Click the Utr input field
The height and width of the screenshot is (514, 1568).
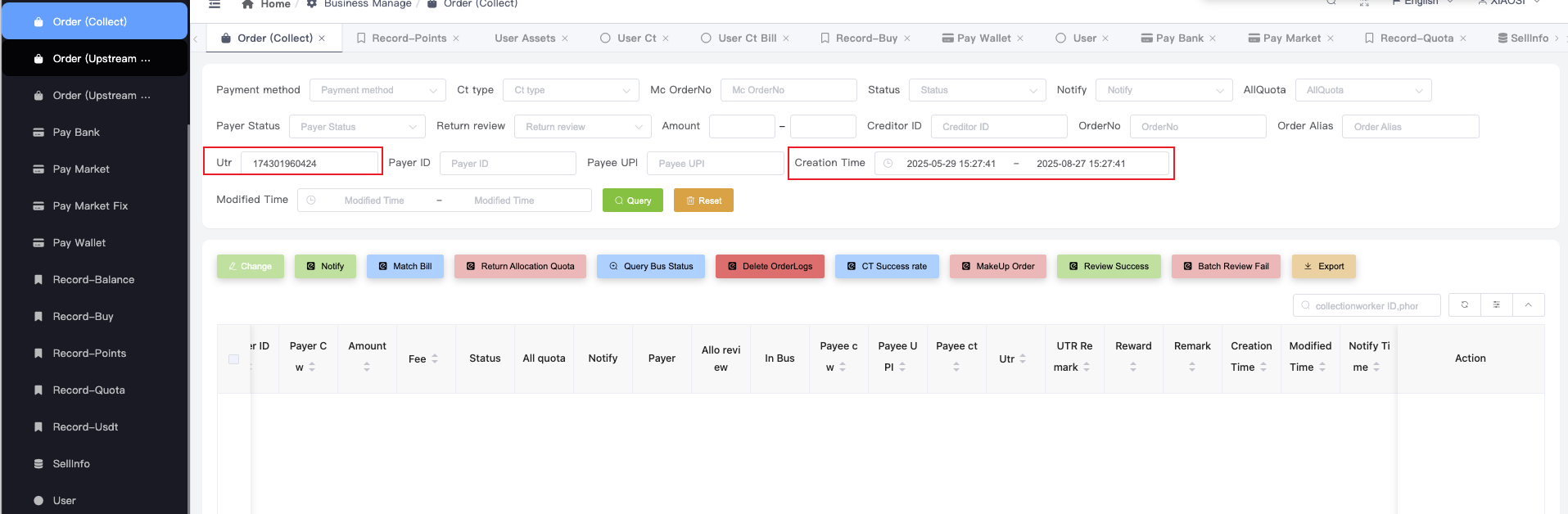(x=310, y=164)
